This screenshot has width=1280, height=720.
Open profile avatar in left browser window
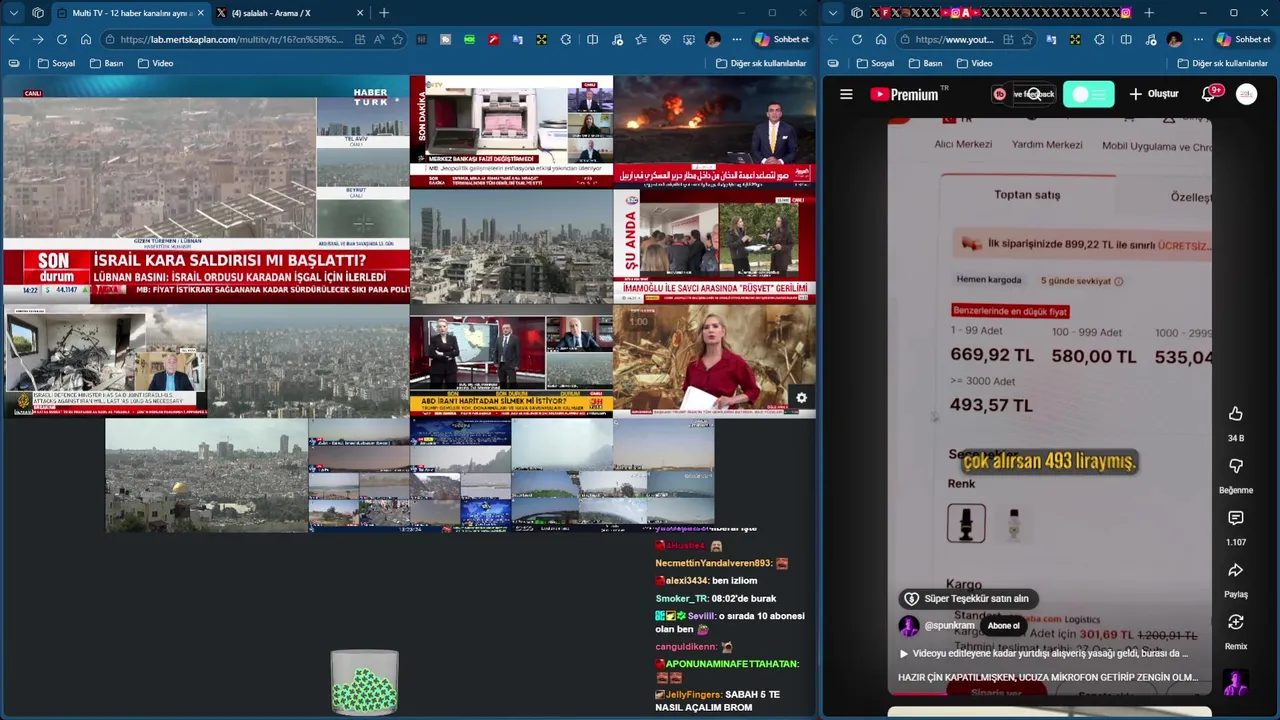point(712,39)
